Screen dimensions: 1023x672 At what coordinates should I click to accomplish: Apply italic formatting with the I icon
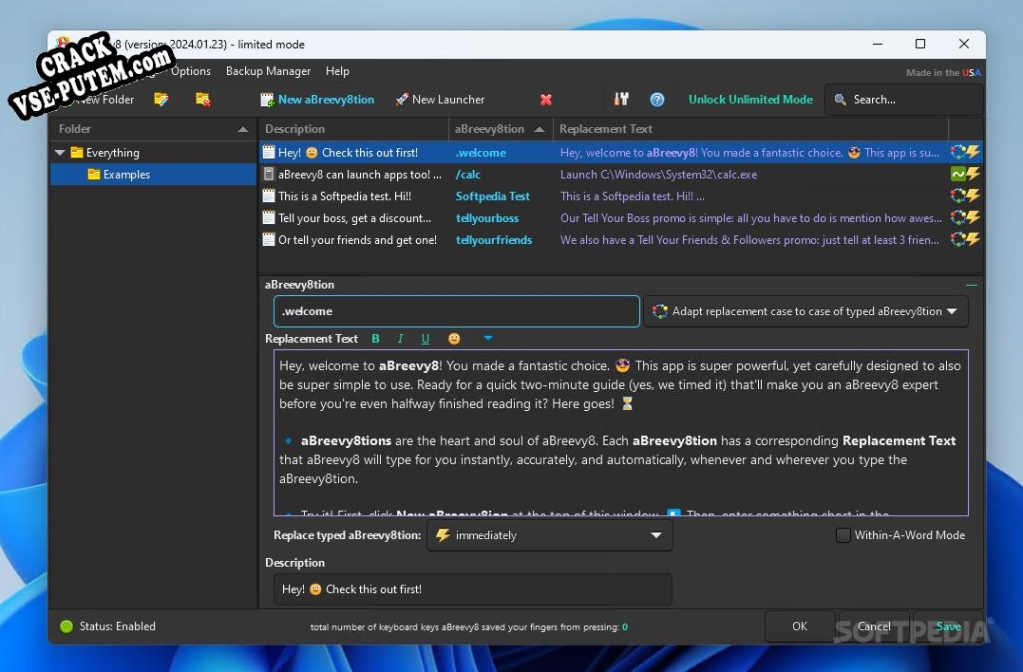[400, 339]
